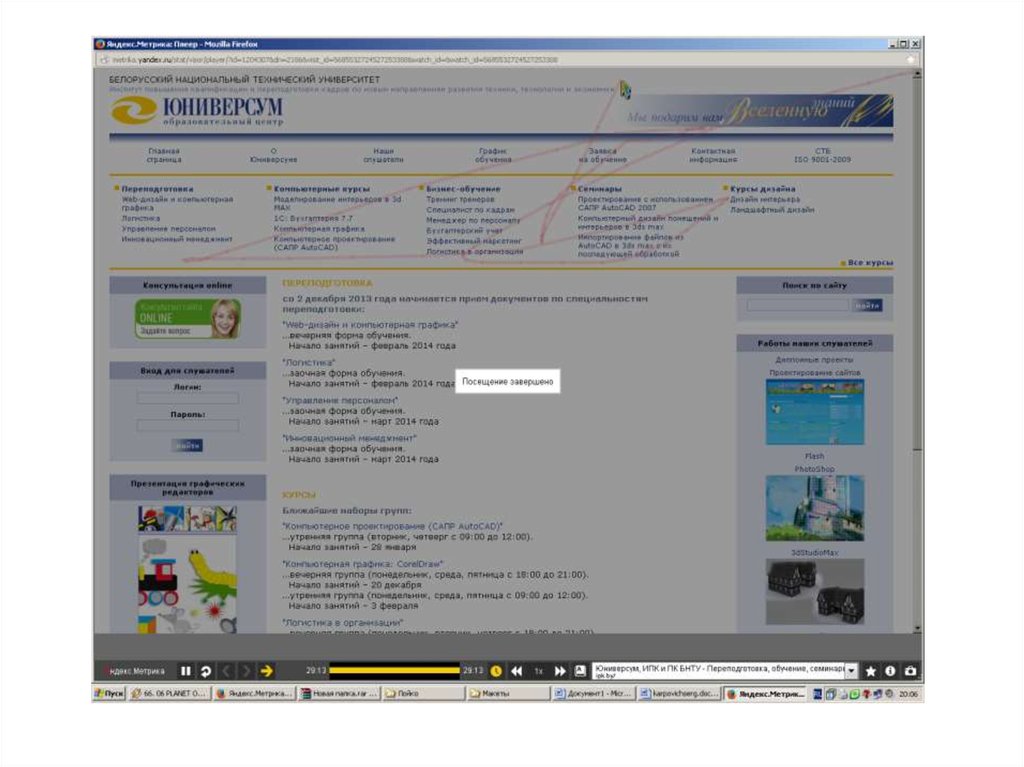Open the 'График обучения' menu item

(493, 155)
